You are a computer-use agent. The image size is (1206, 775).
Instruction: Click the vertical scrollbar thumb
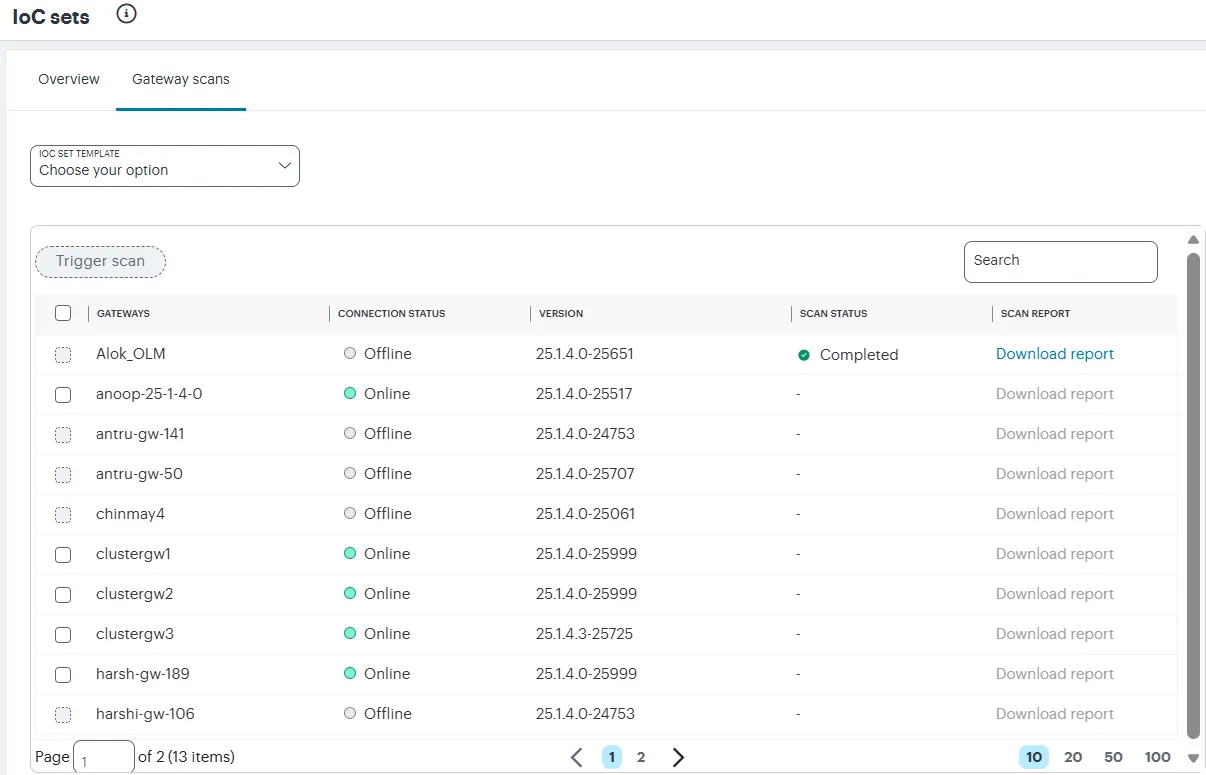pyautogui.click(x=1193, y=496)
